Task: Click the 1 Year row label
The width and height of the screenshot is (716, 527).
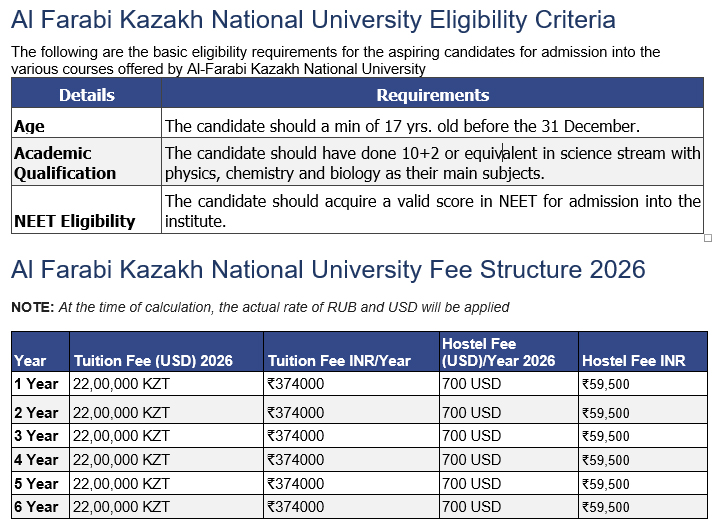Action: 37,384
